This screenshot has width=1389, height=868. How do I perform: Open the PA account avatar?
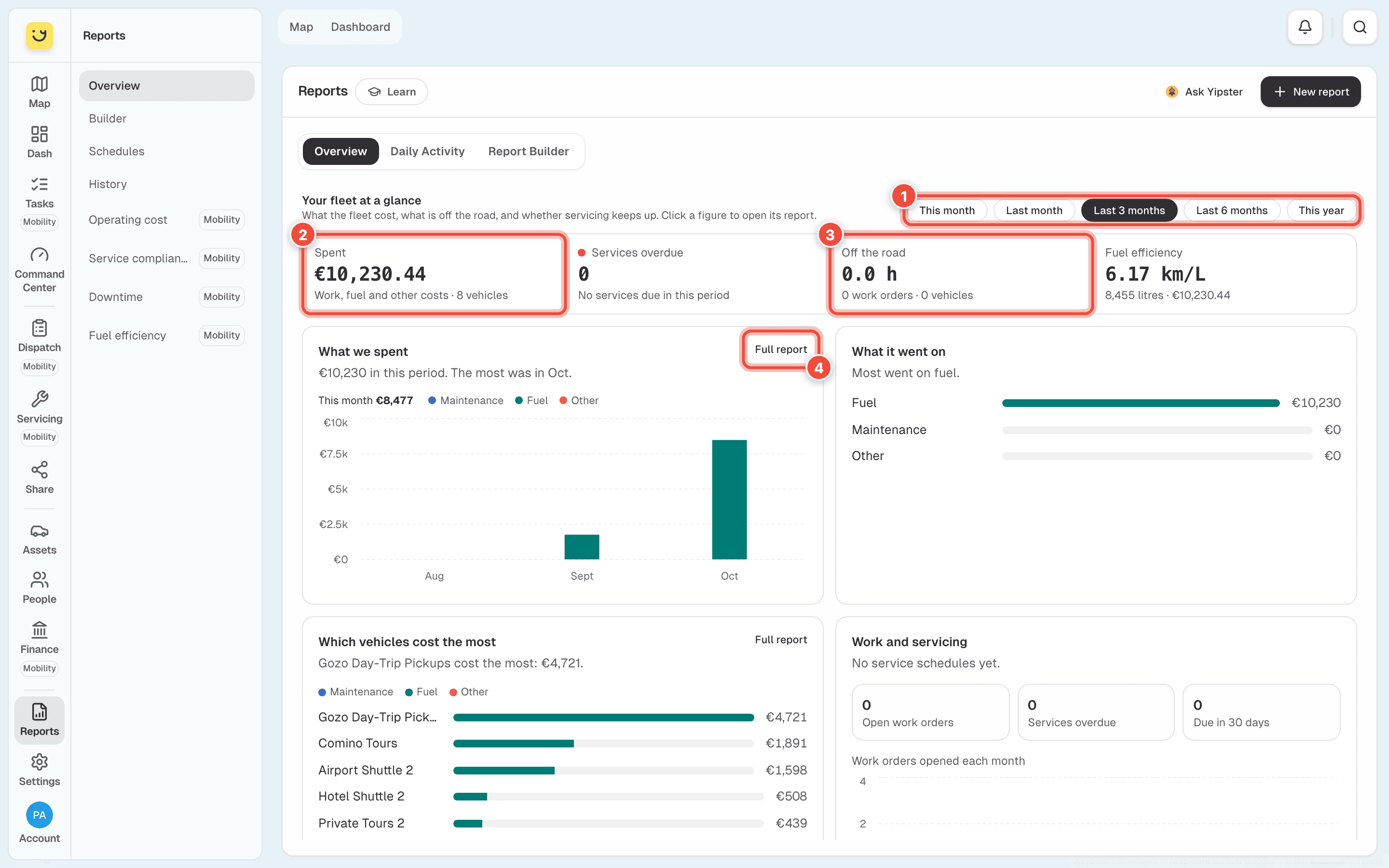(39, 814)
